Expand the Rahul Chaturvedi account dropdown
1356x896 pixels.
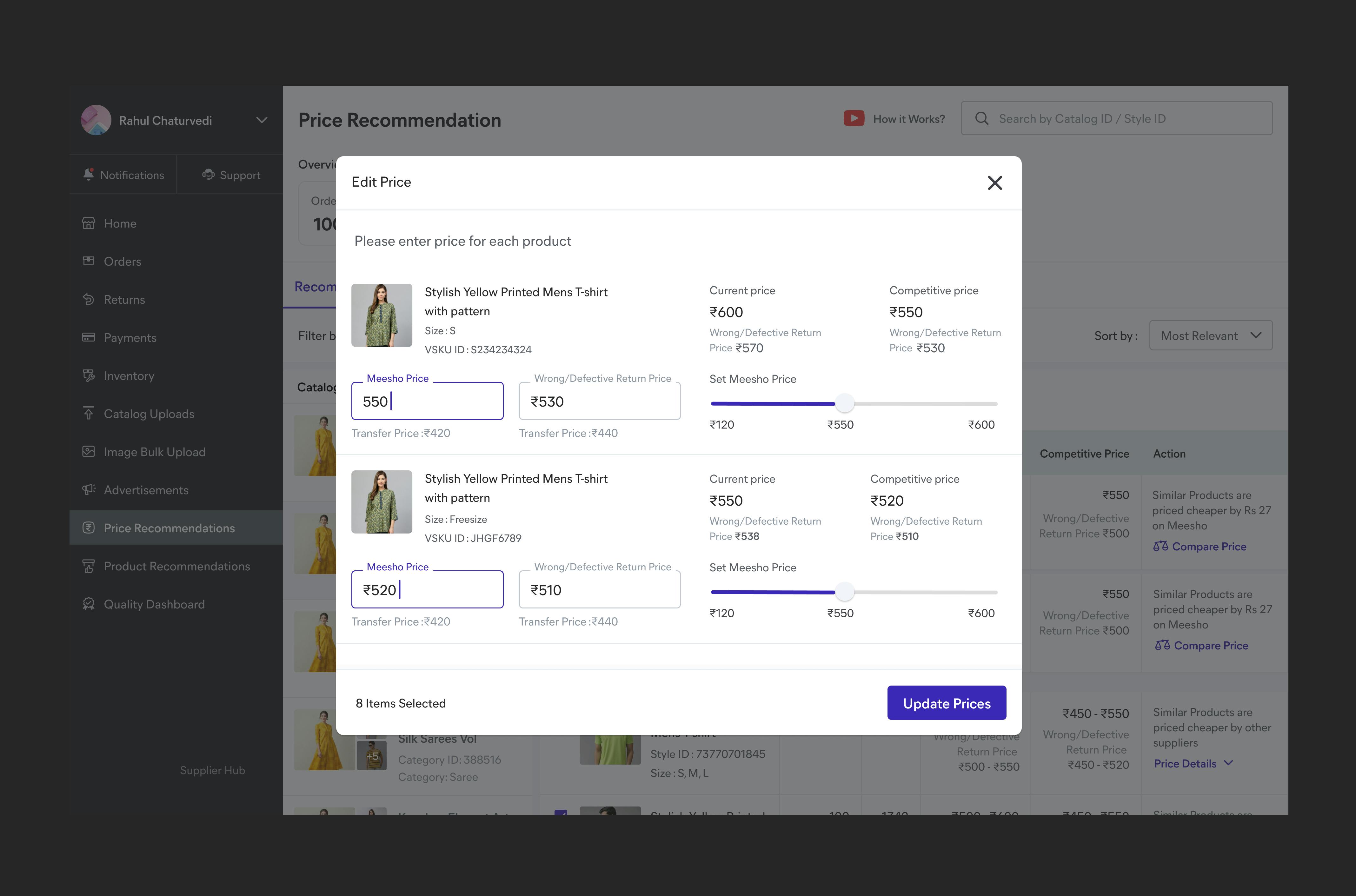coord(262,120)
